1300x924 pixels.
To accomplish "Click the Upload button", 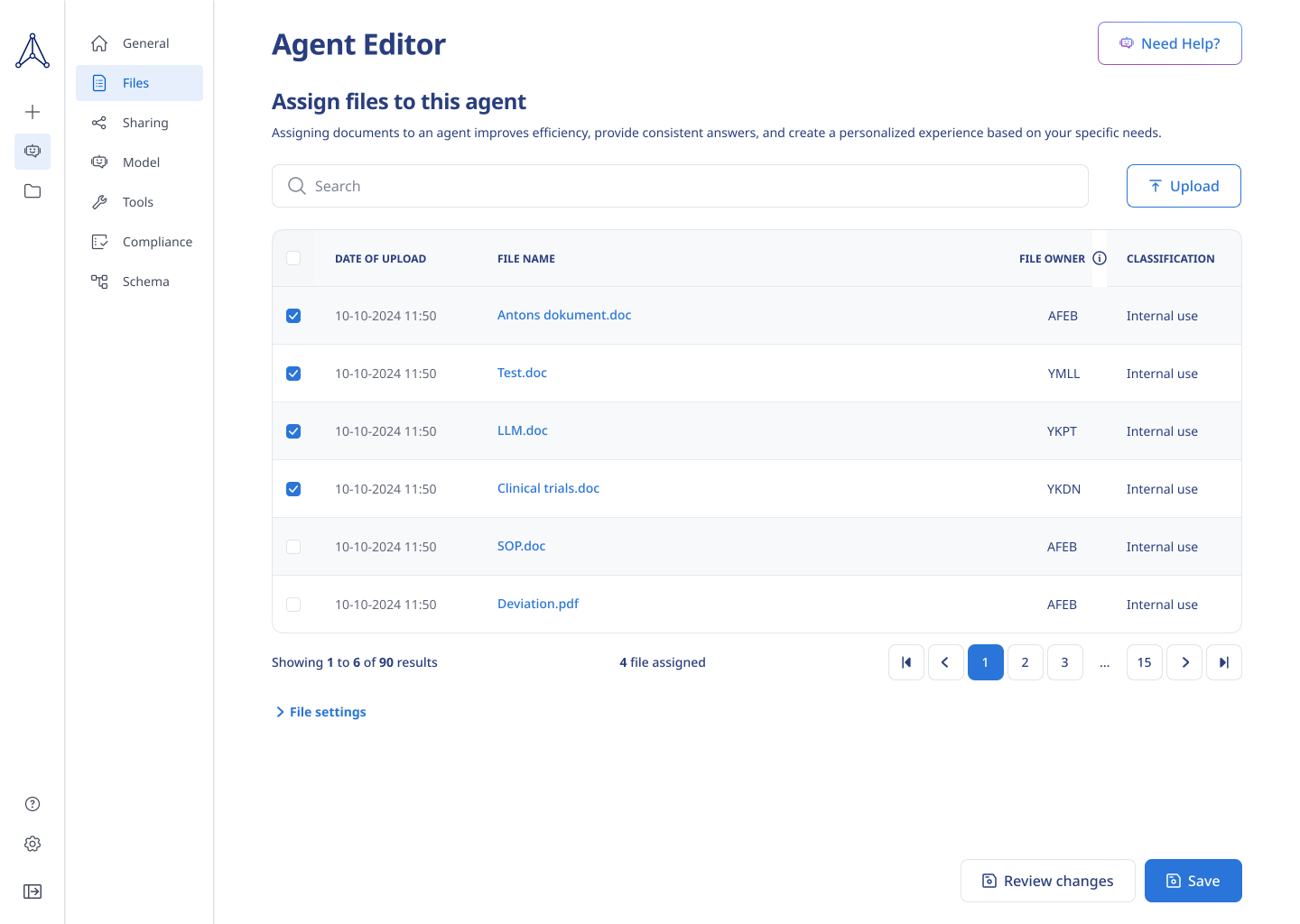I will click(x=1184, y=186).
